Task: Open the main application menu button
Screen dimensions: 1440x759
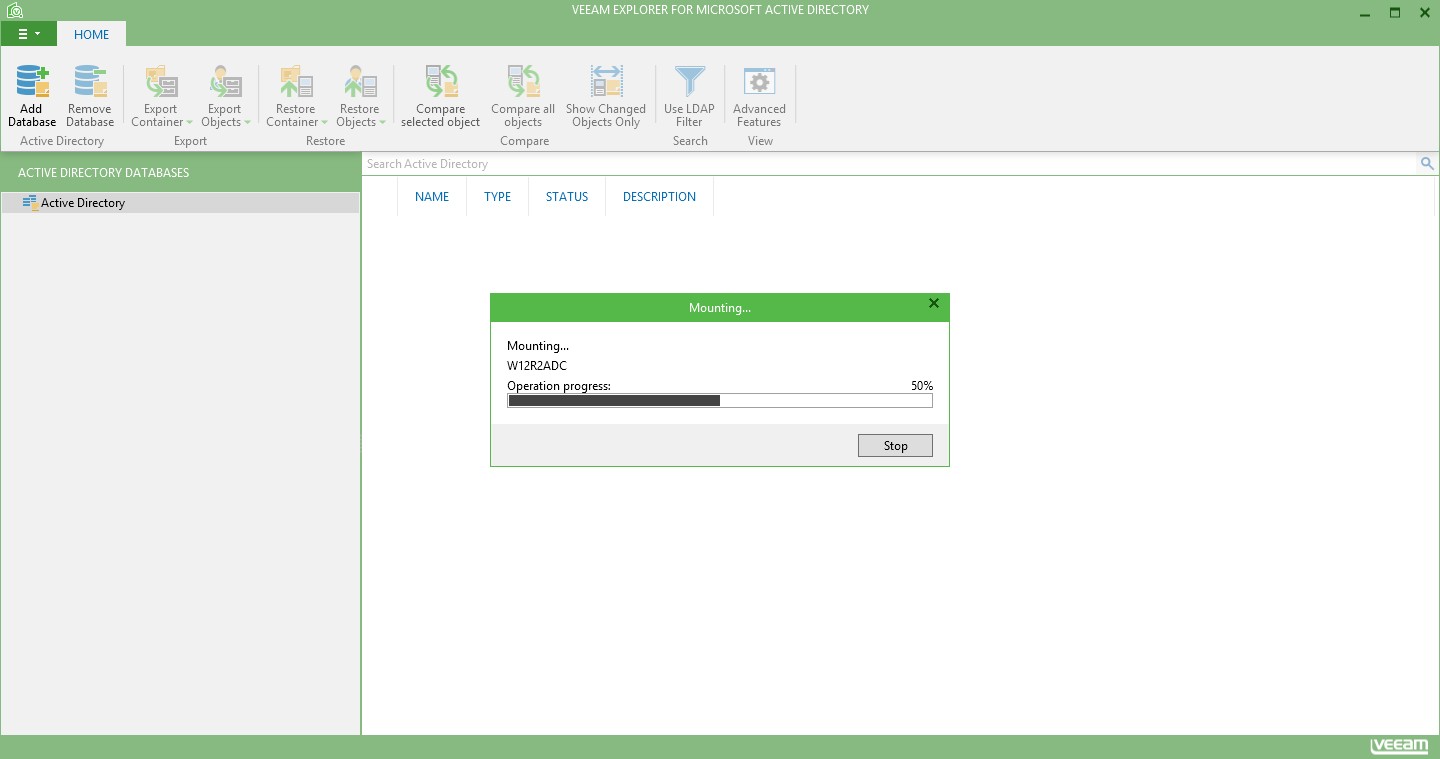Action: tap(28, 34)
